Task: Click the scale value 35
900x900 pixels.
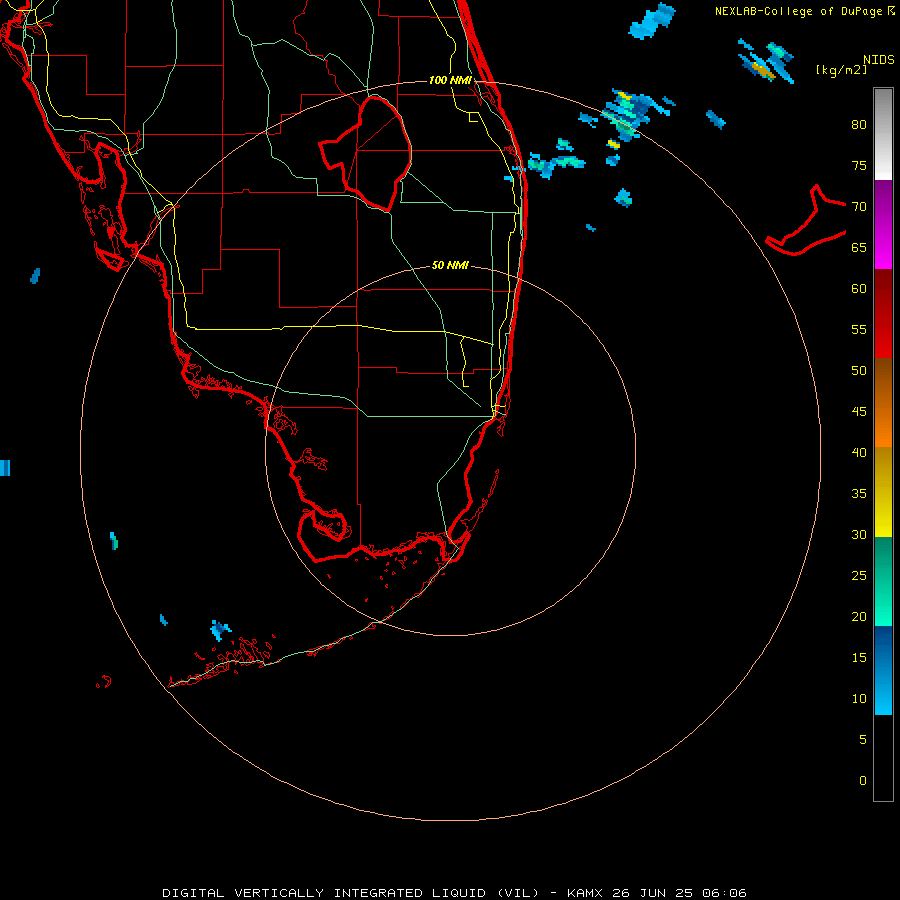Action: point(859,494)
